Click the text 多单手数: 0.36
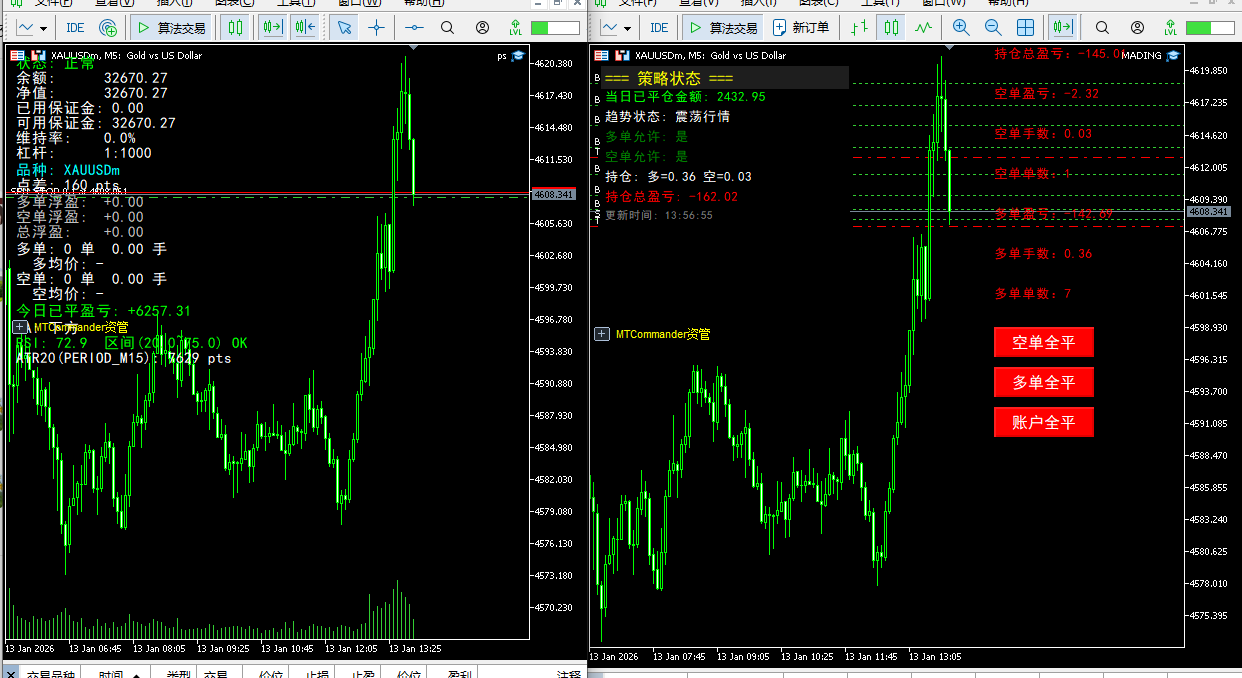 click(x=1043, y=254)
